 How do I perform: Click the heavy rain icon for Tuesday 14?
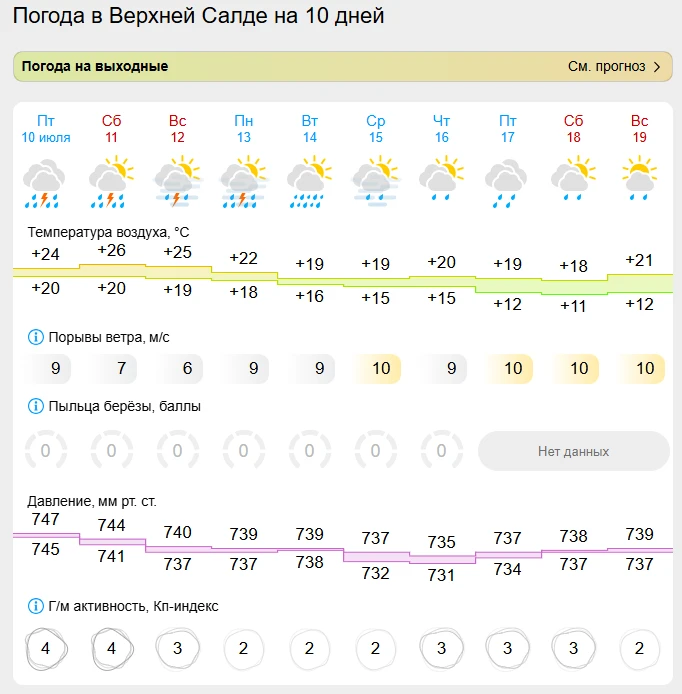click(309, 182)
